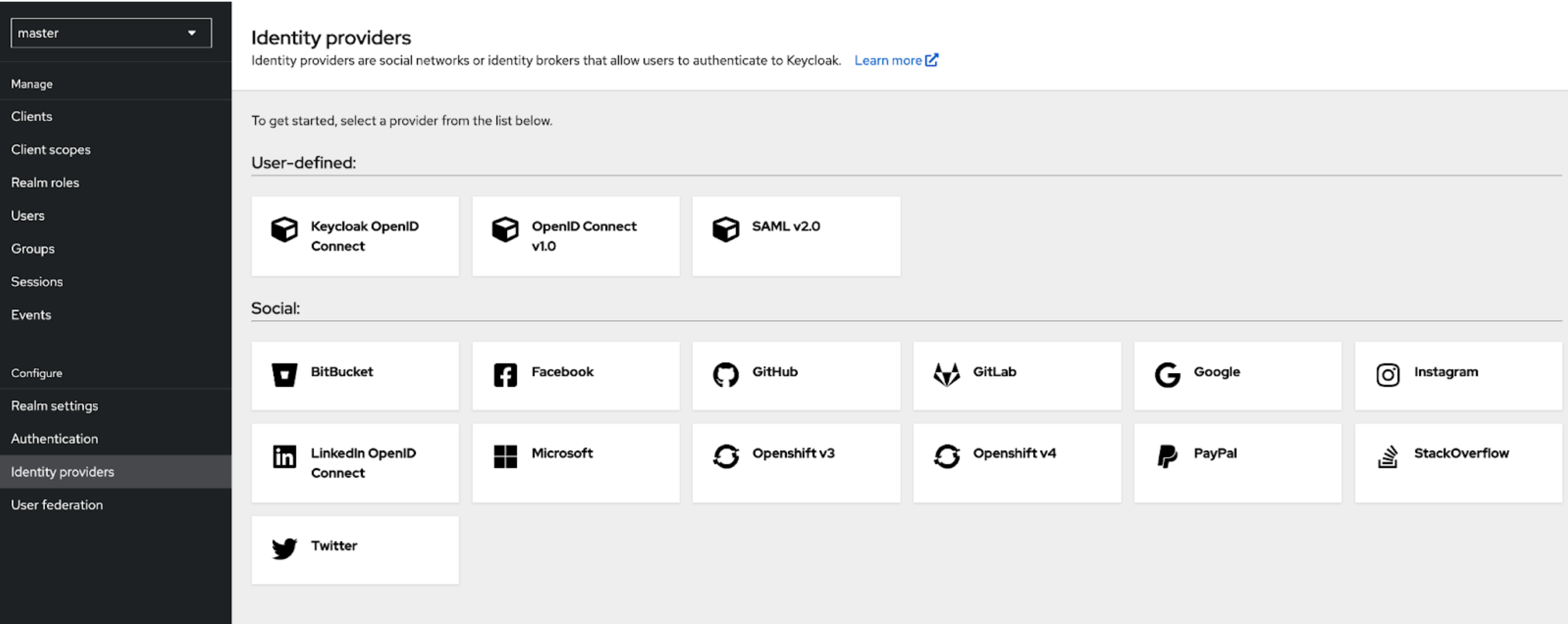The height and width of the screenshot is (624, 1568).
Task: Open the Authentication sidebar item
Action: pyautogui.click(x=55, y=438)
